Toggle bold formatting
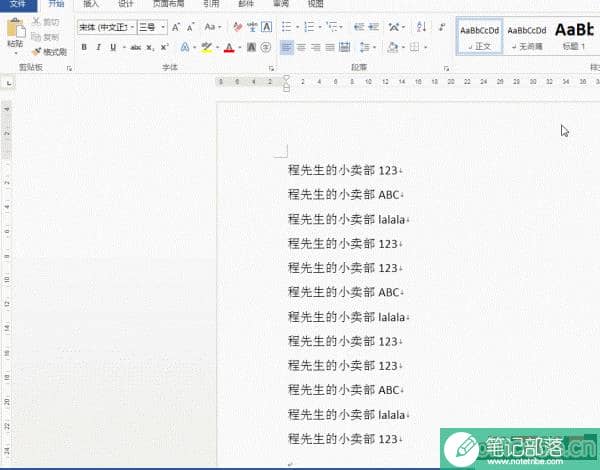 coord(84,47)
